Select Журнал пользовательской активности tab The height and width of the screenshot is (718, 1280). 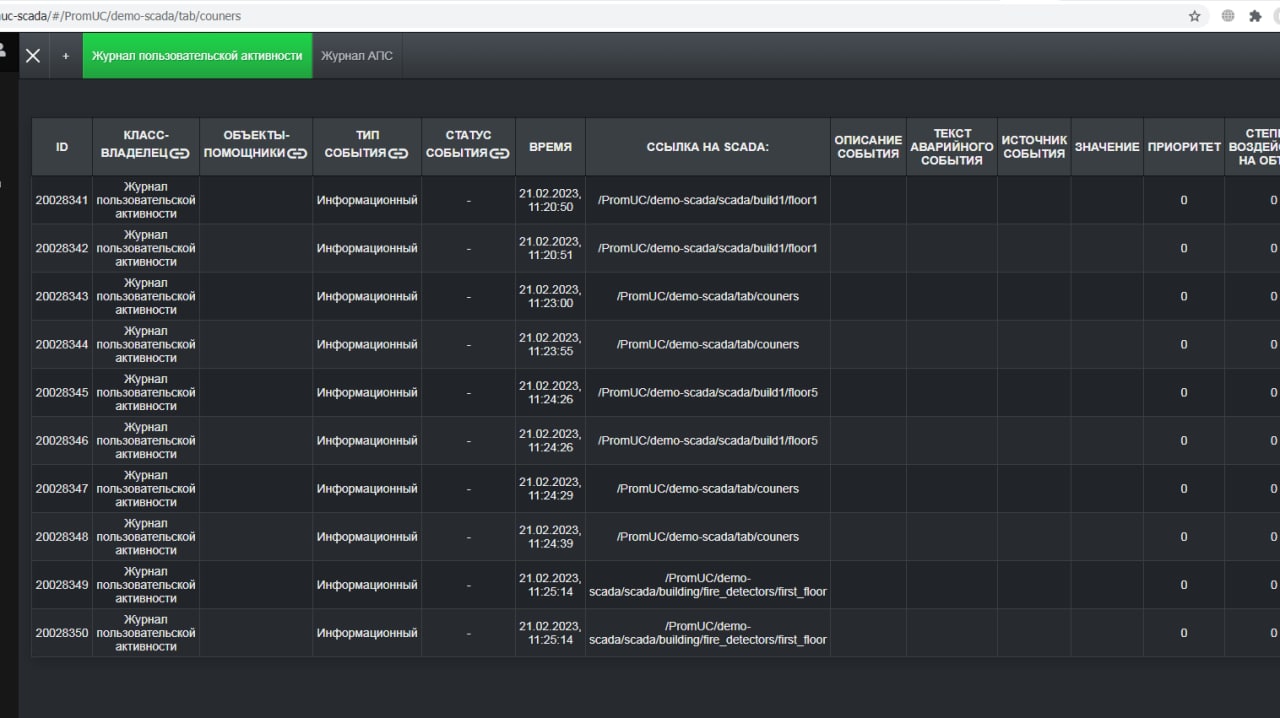pos(197,56)
